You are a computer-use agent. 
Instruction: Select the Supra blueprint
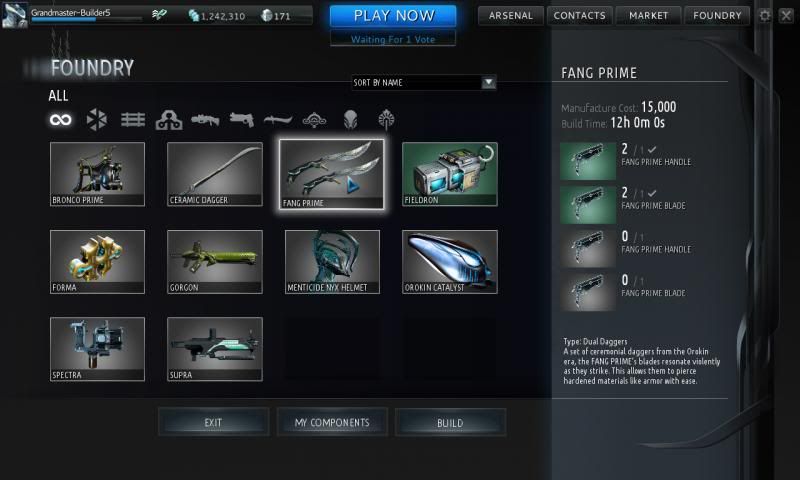coord(215,349)
